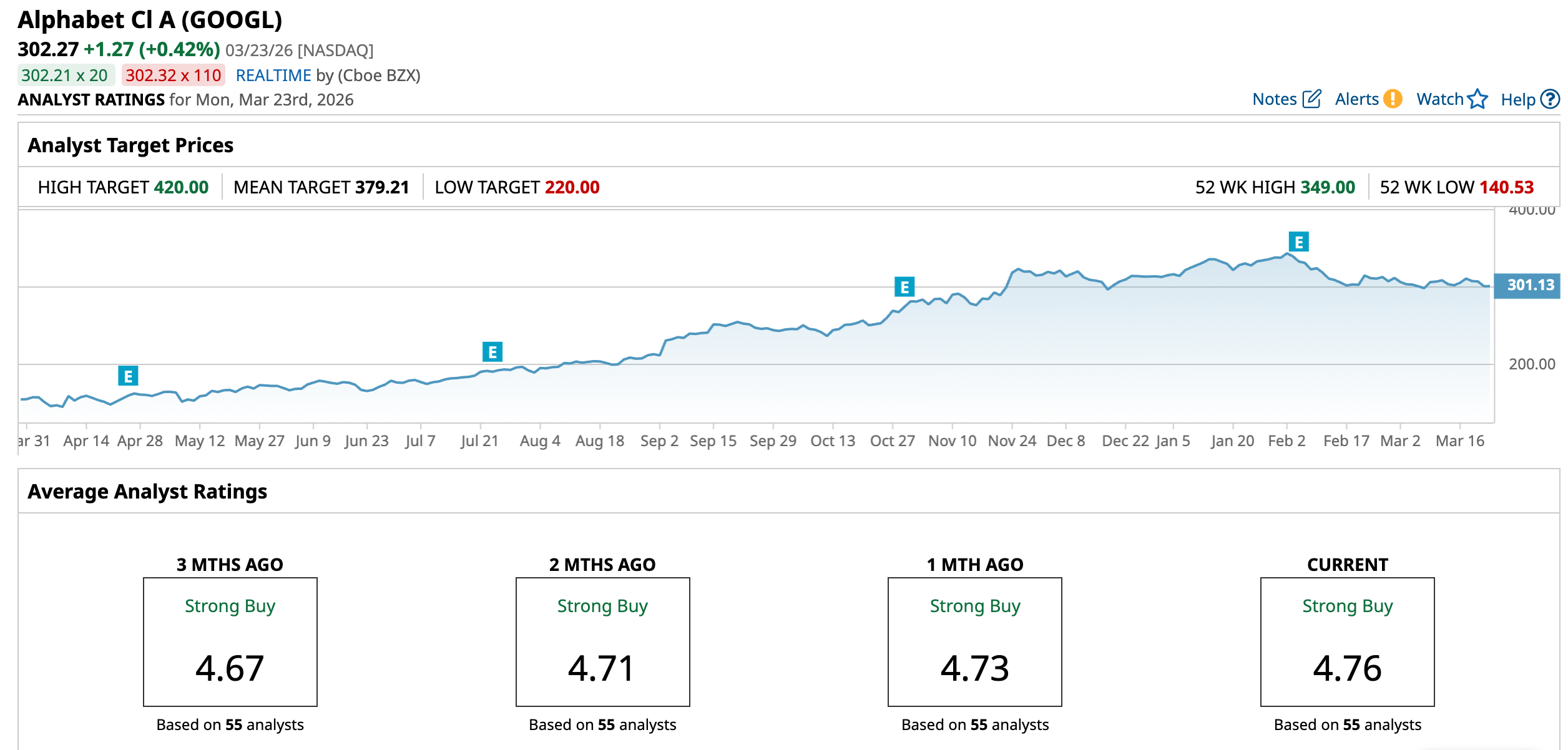The image size is (1568, 750).
Task: Click the 1 MTH AGO rating box
Action: coord(974,641)
